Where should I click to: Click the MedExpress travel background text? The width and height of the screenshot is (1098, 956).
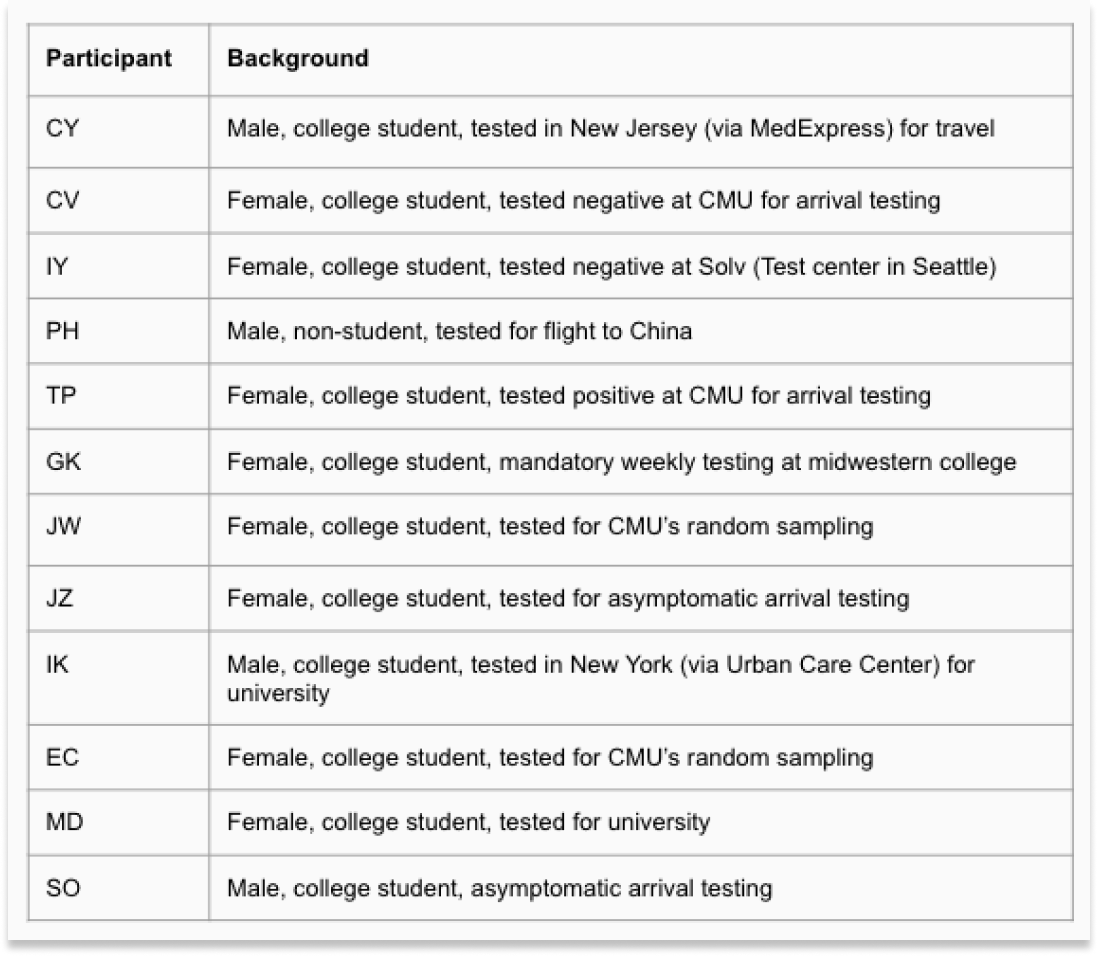tap(610, 129)
